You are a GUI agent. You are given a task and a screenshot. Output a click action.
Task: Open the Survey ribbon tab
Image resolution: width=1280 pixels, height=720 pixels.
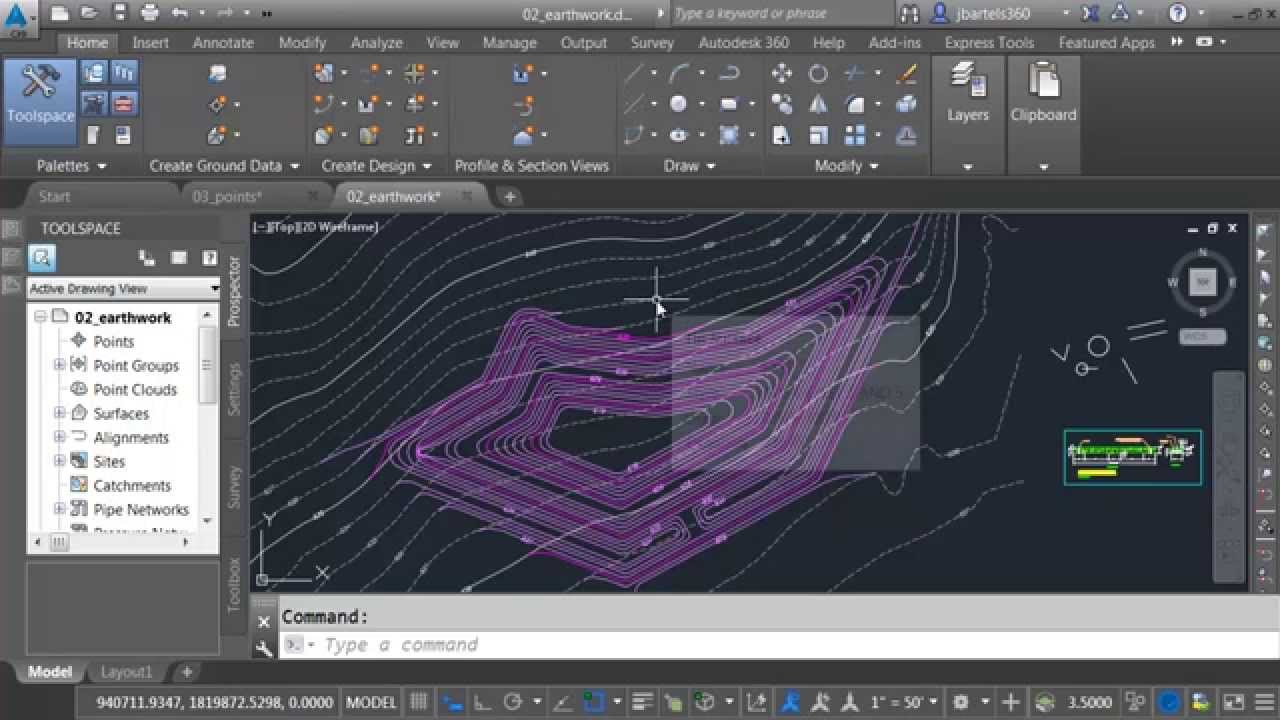pos(652,42)
